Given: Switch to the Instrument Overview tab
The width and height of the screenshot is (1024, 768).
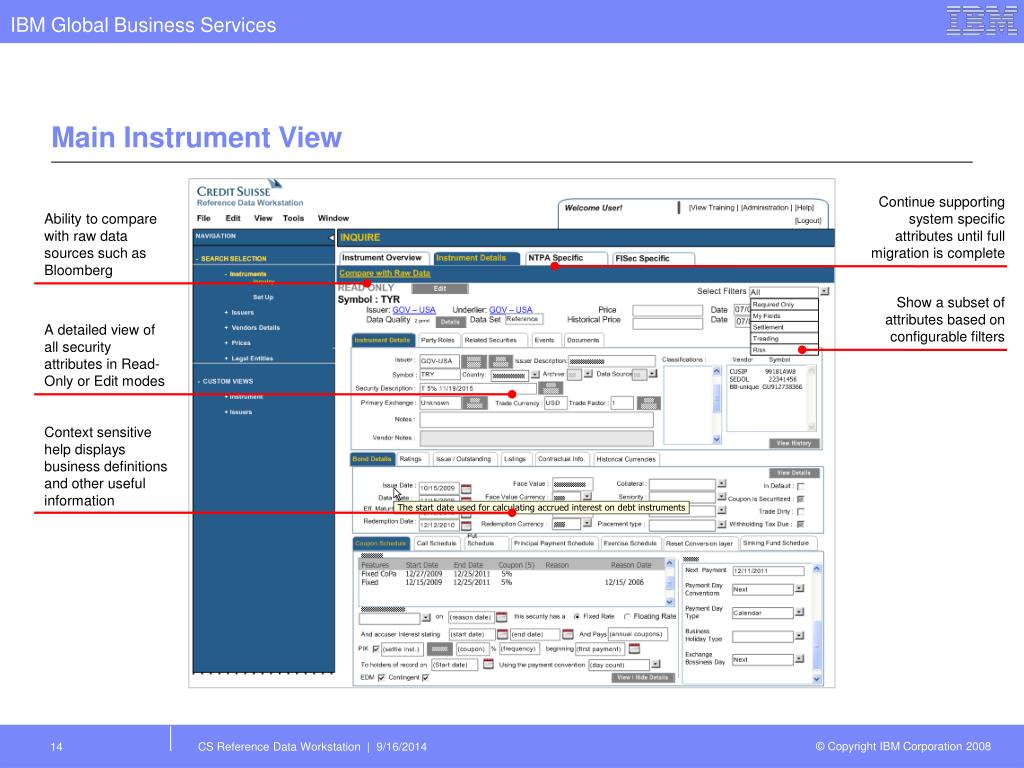Looking at the screenshot, I should coord(384,258).
